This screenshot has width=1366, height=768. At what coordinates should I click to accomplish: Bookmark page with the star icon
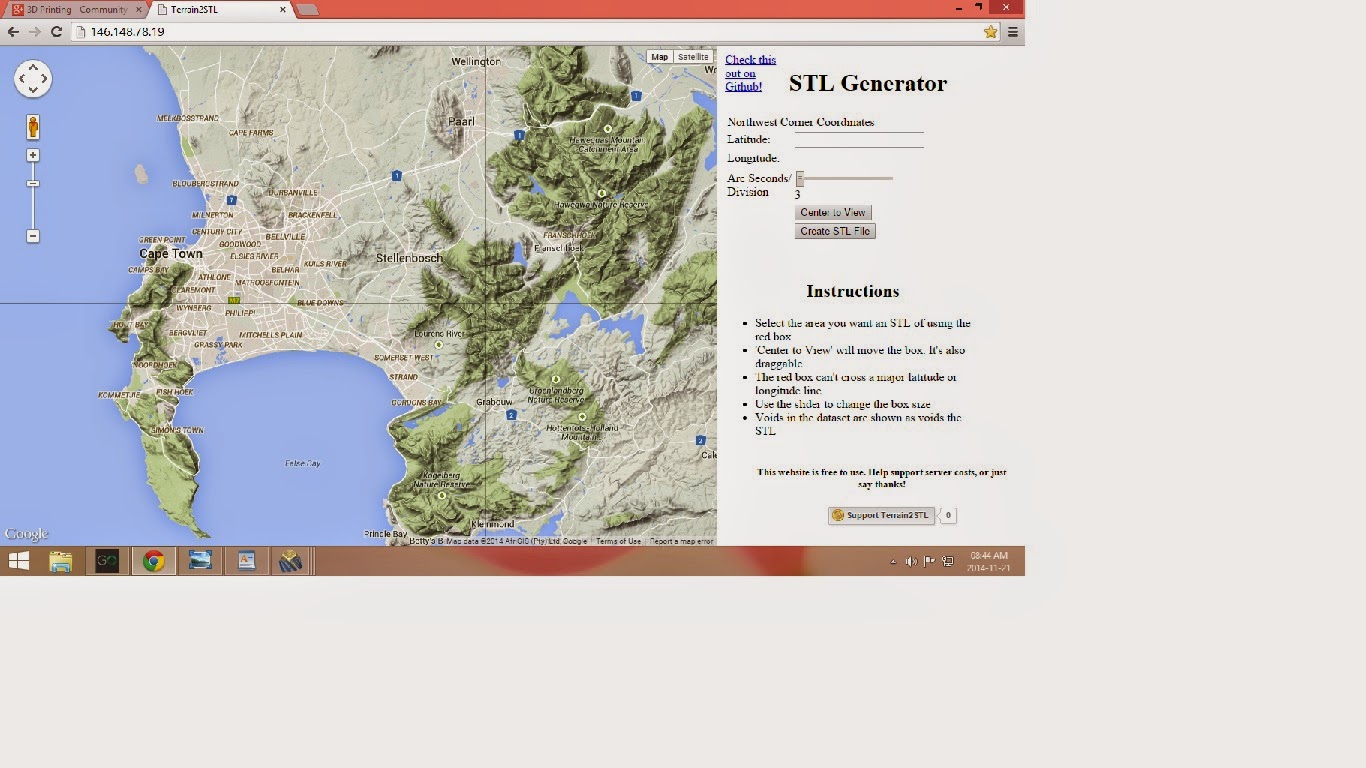pyautogui.click(x=990, y=32)
